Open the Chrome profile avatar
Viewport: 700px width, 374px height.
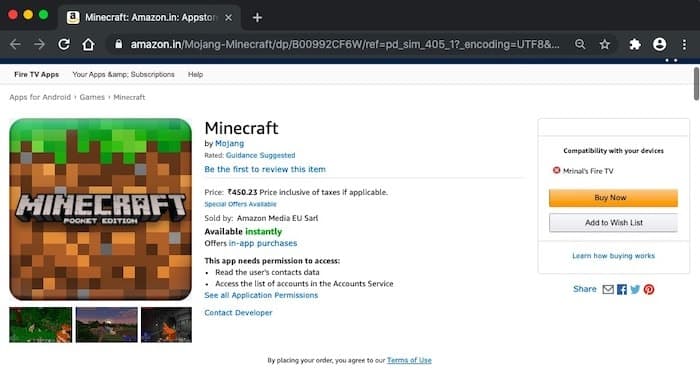click(659, 44)
